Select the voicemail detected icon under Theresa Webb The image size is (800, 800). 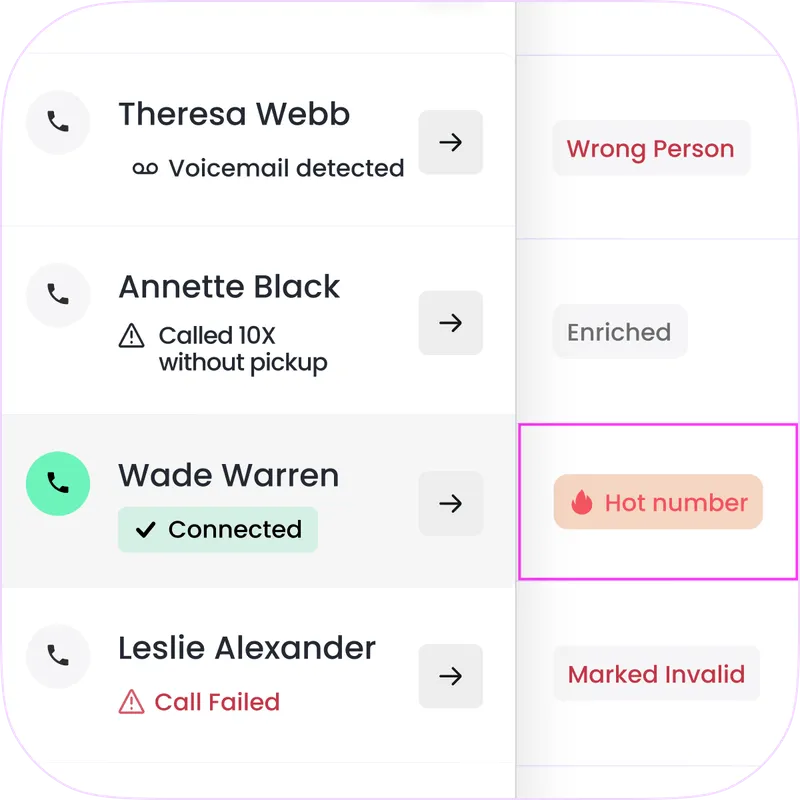click(x=143, y=168)
